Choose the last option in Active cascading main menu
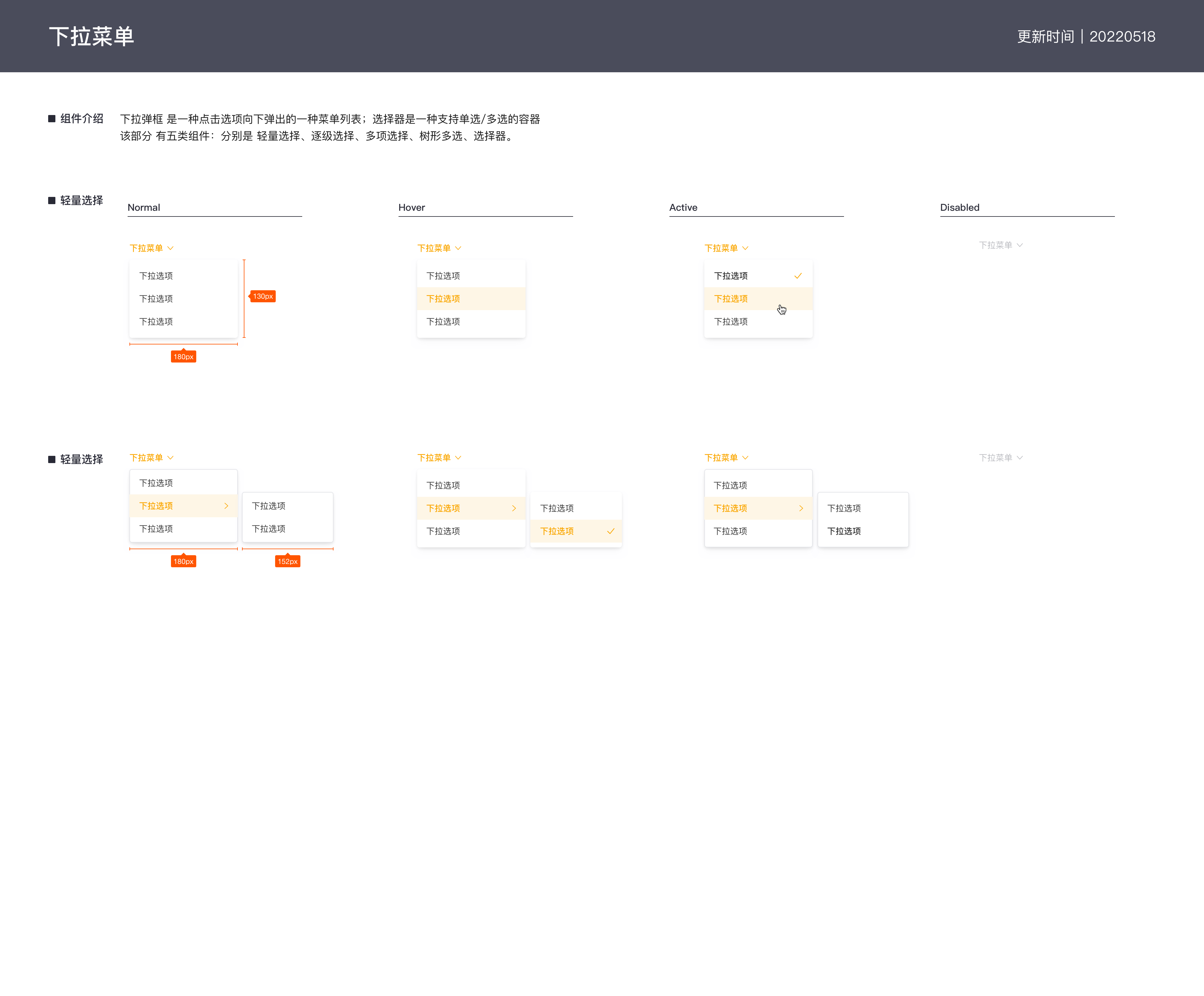Screen dimensions: 1204x996 [759, 531]
